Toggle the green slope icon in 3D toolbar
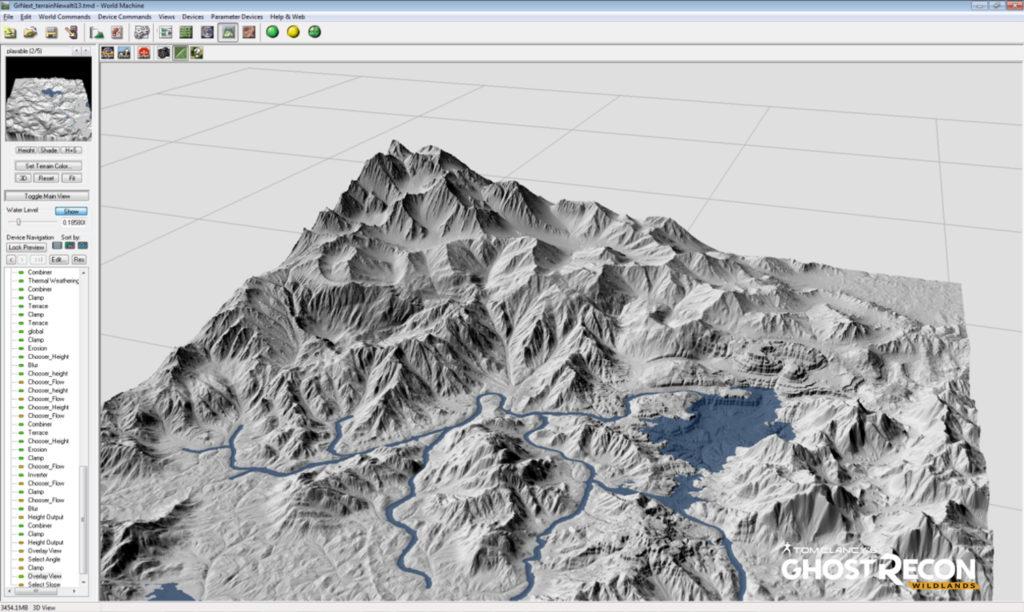This screenshot has height=612, width=1024. coord(180,53)
